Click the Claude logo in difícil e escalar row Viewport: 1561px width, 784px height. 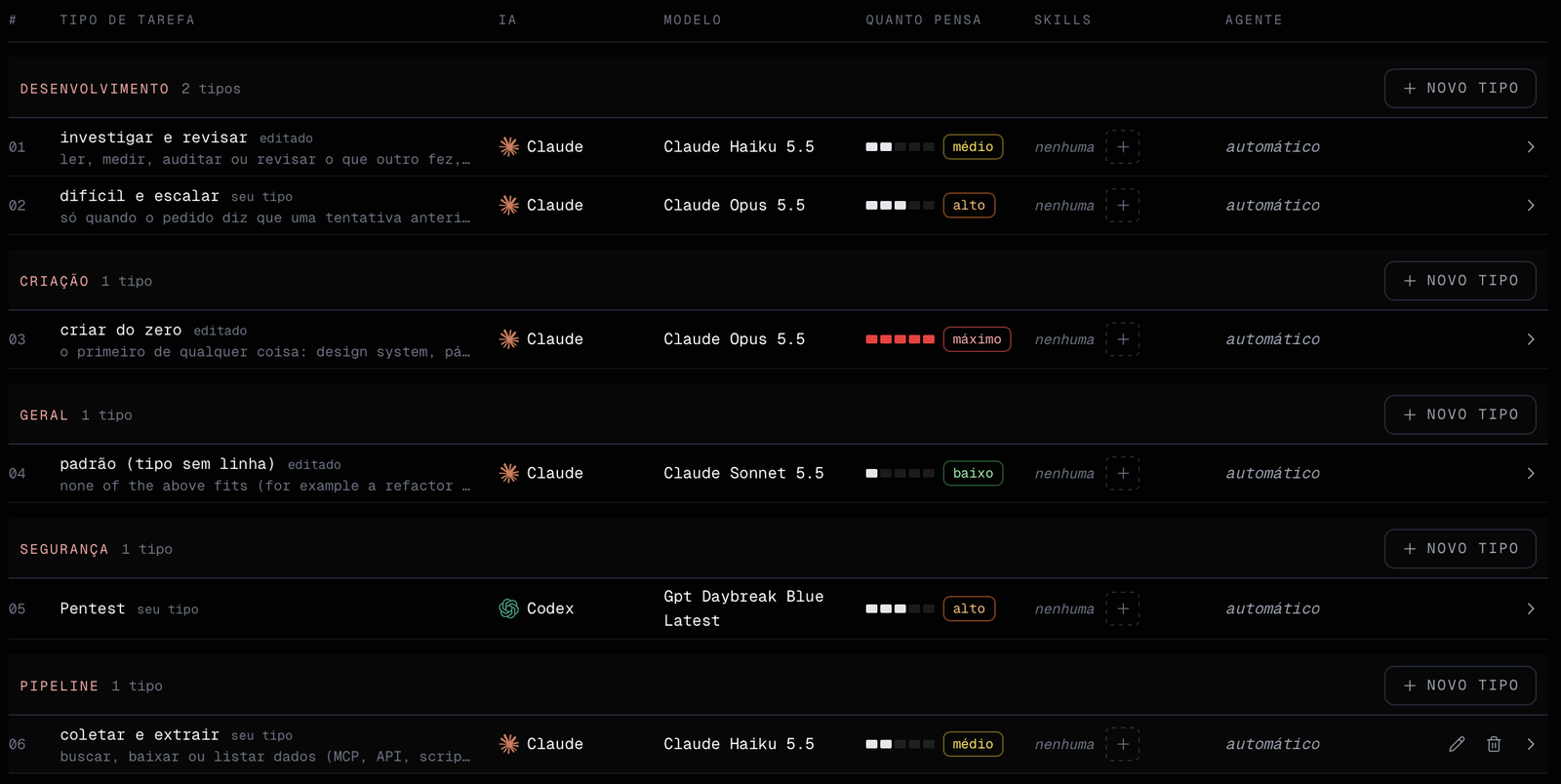pyautogui.click(x=508, y=205)
